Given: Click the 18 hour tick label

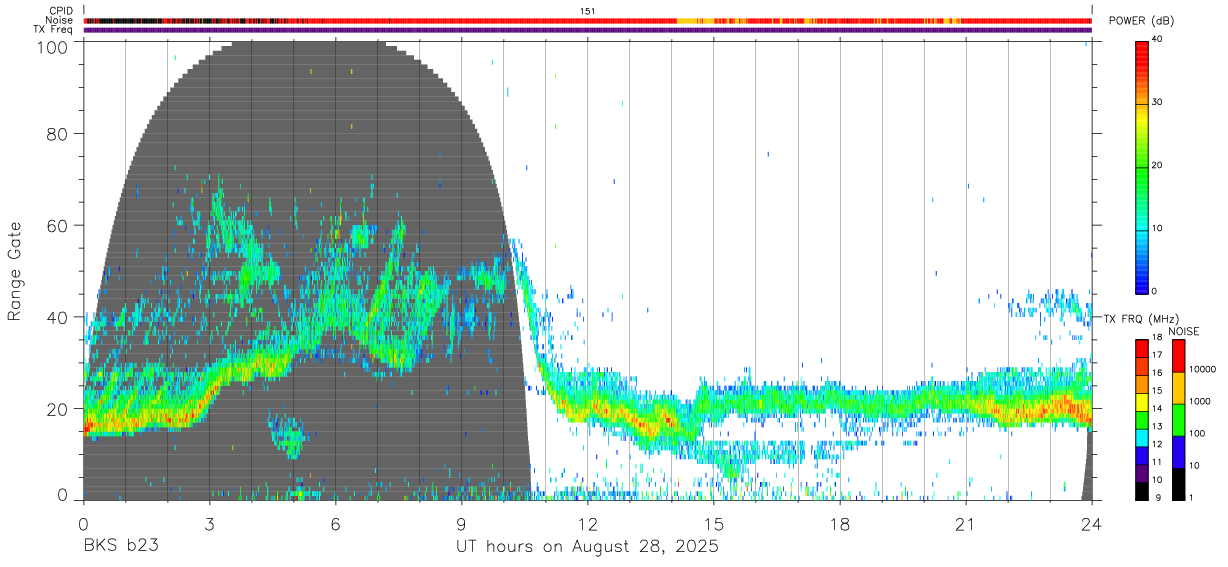Looking at the screenshot, I should coord(840,523).
